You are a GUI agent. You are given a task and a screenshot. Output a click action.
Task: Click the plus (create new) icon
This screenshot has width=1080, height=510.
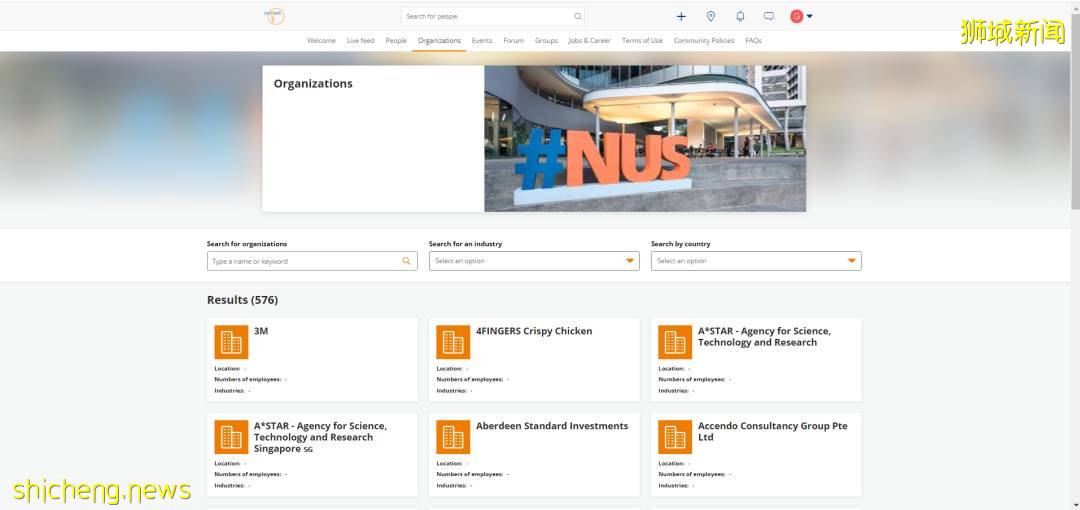(681, 16)
